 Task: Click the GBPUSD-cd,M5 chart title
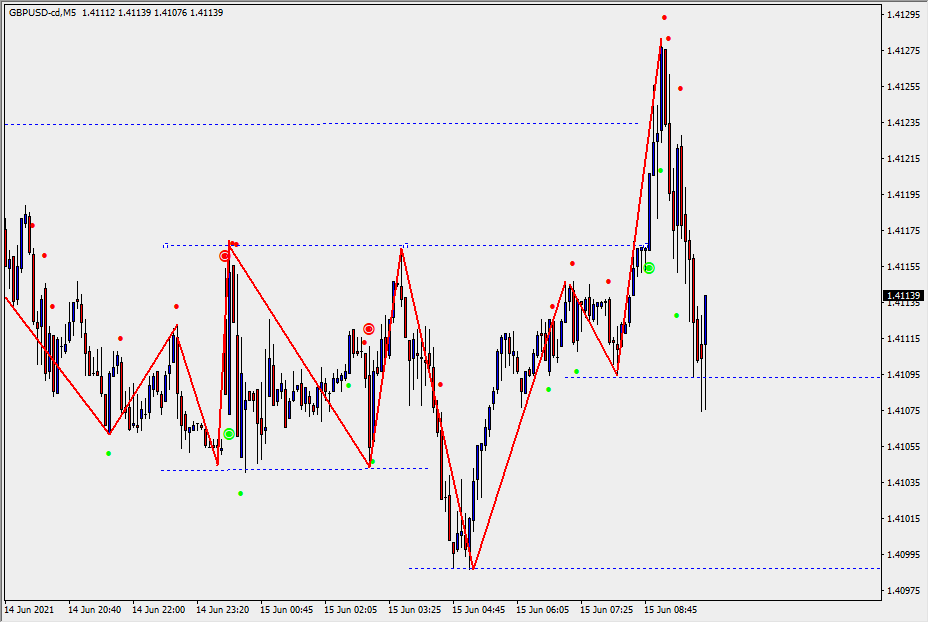42,13
